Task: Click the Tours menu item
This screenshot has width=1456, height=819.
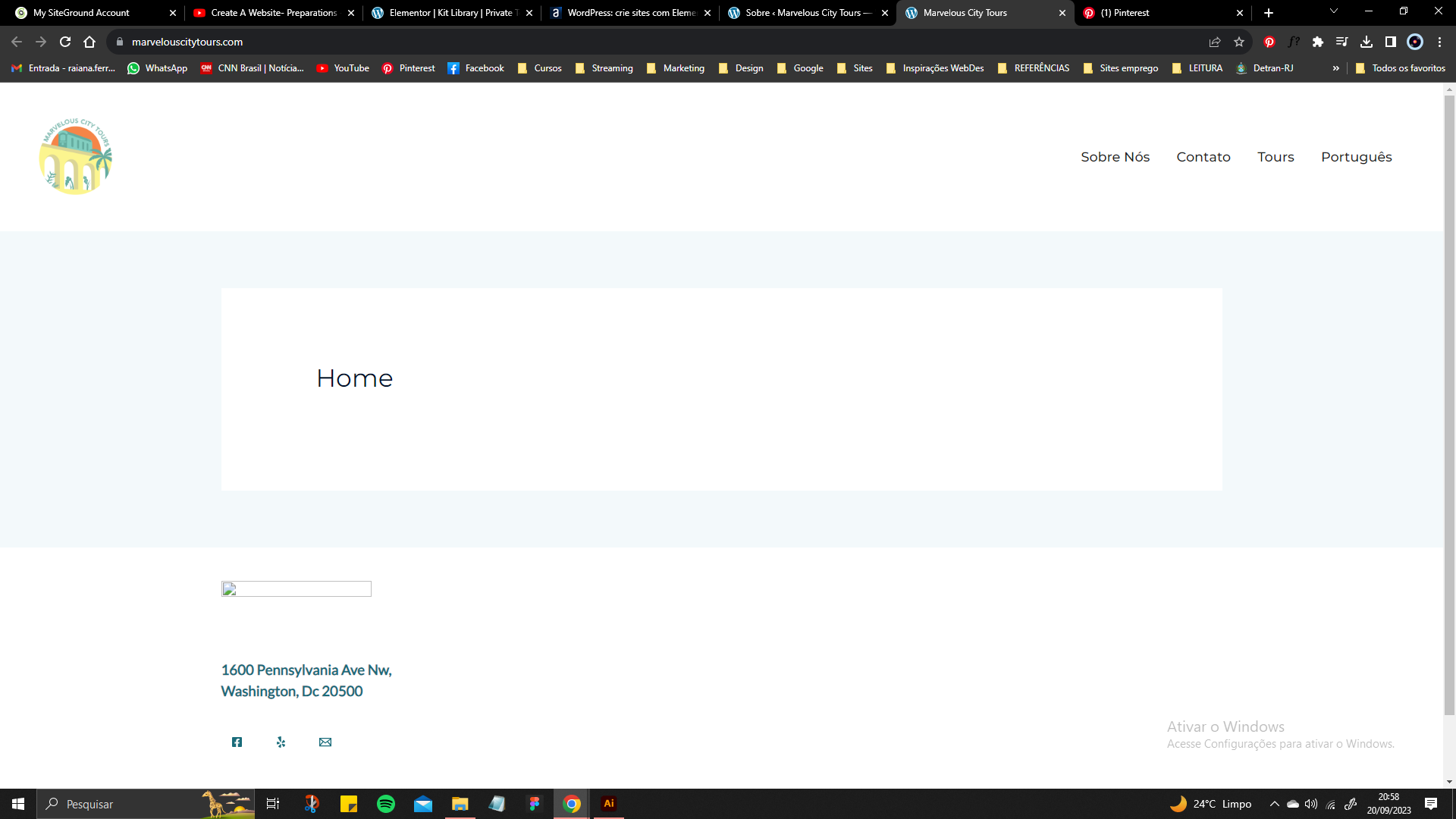Action: [x=1276, y=157]
